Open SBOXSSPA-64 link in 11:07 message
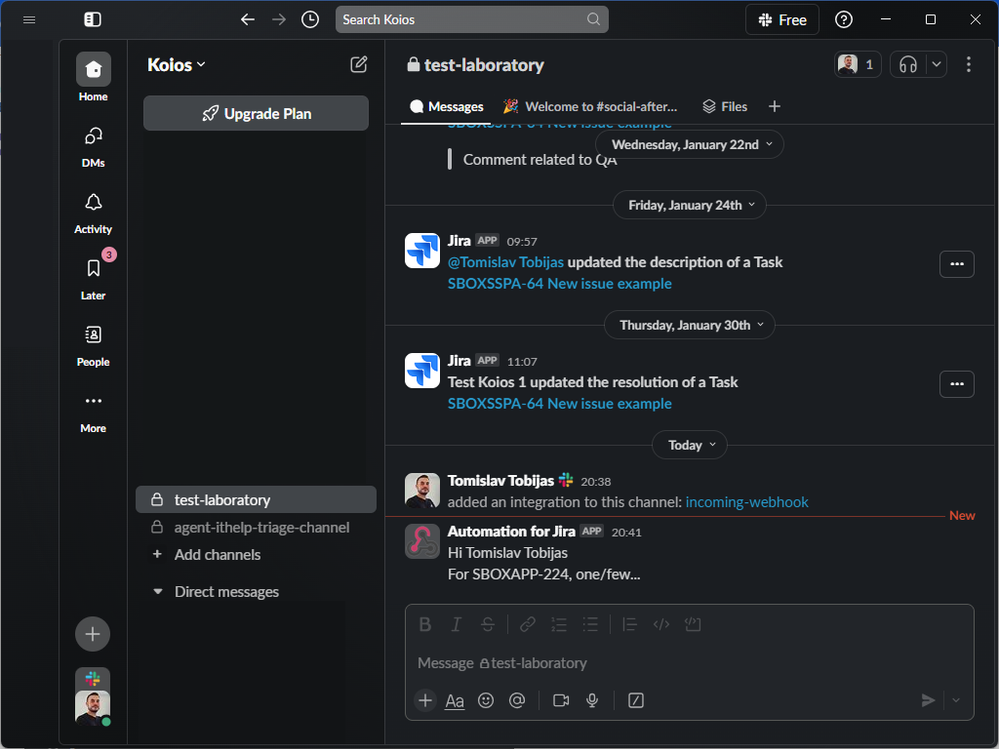Image resolution: width=999 pixels, height=749 pixels. (x=559, y=404)
